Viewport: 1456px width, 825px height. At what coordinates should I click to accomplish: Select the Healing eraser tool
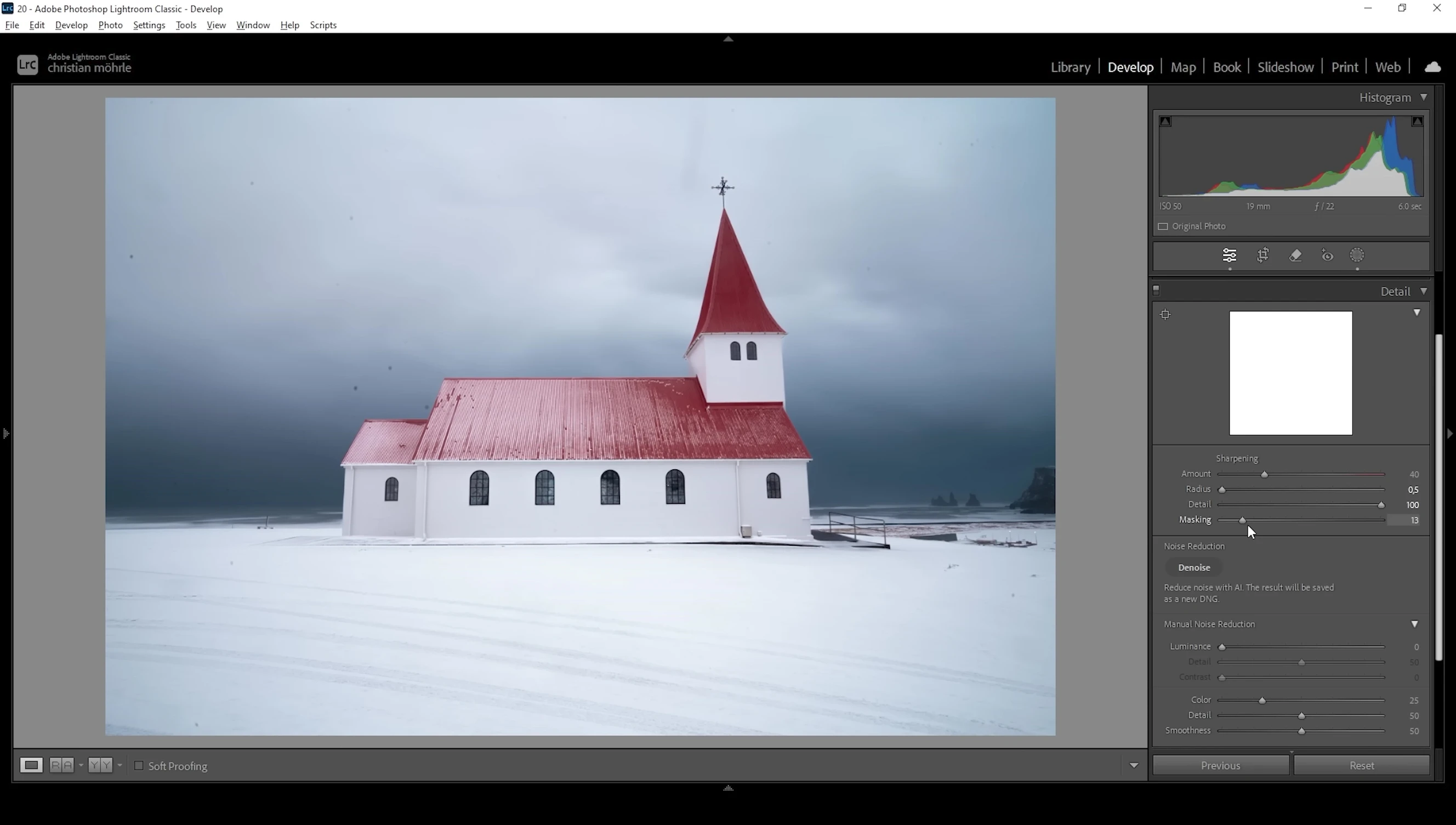pos(1295,255)
